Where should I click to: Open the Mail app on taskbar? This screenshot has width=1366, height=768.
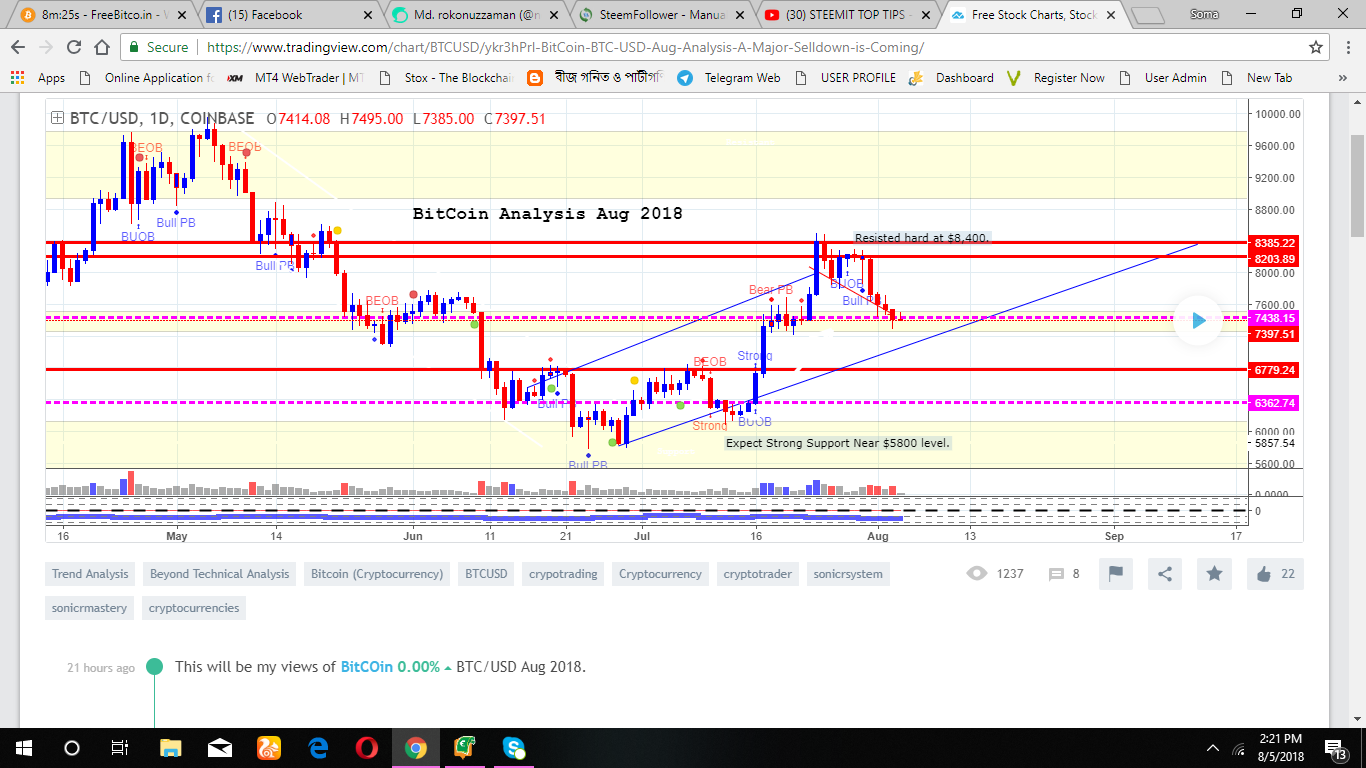tap(219, 748)
